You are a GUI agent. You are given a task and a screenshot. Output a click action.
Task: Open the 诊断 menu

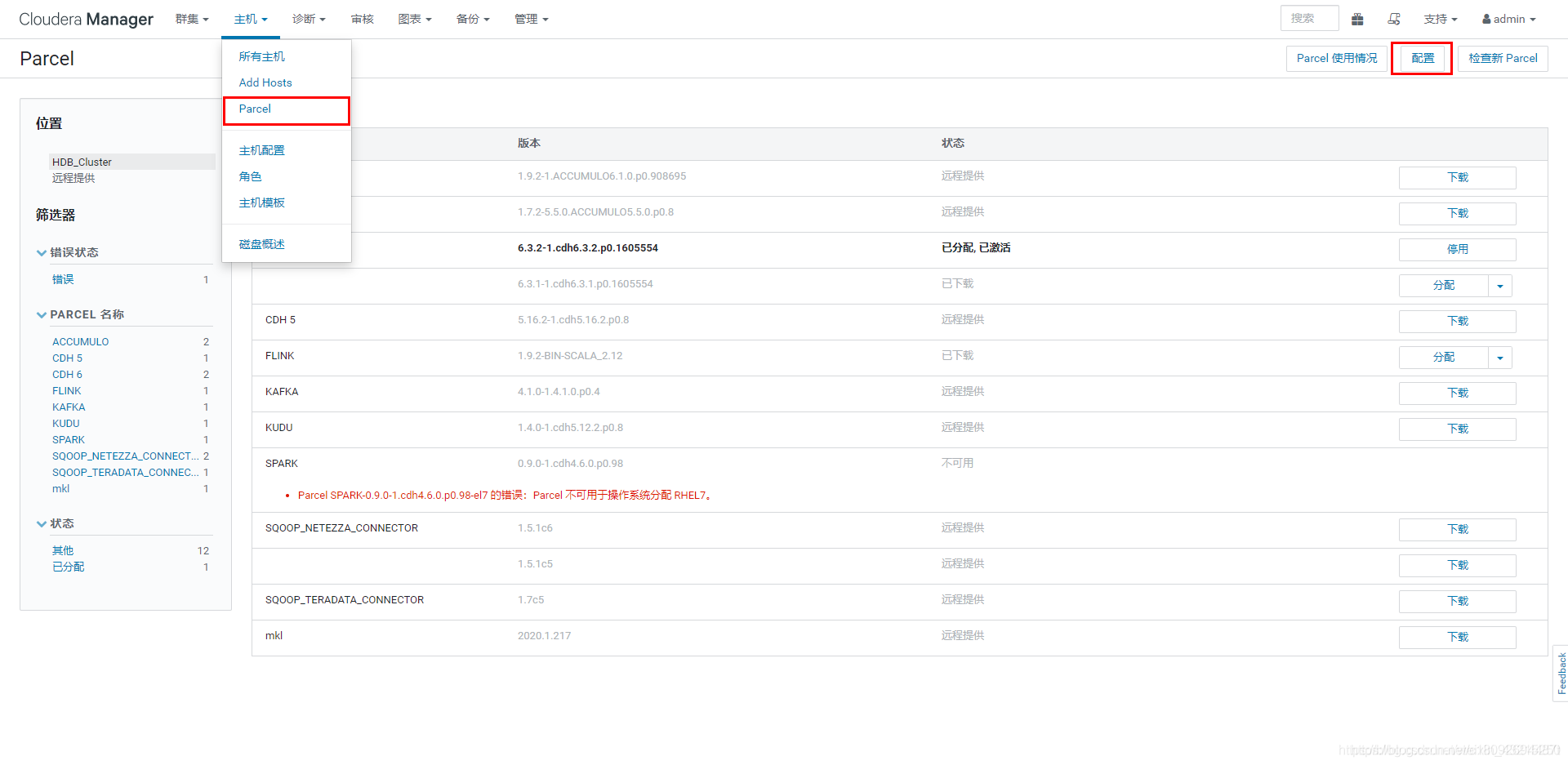point(309,19)
